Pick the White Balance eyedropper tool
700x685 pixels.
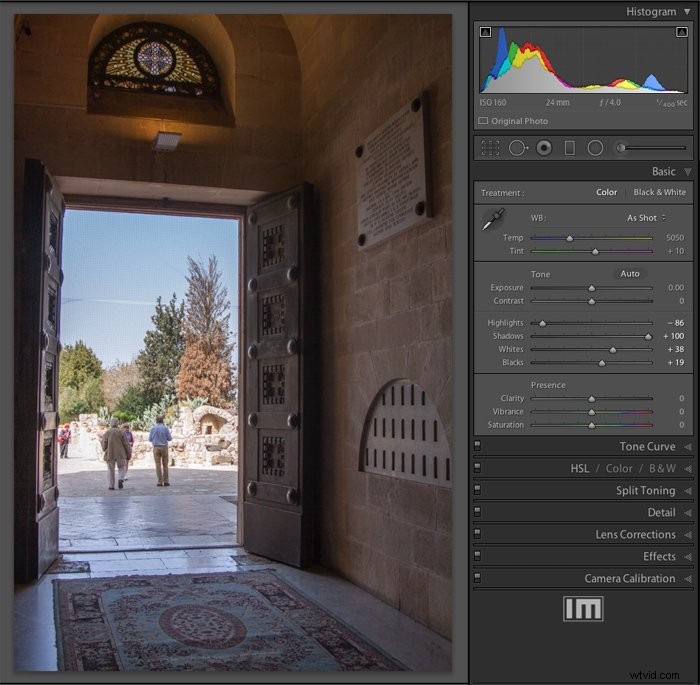click(493, 220)
